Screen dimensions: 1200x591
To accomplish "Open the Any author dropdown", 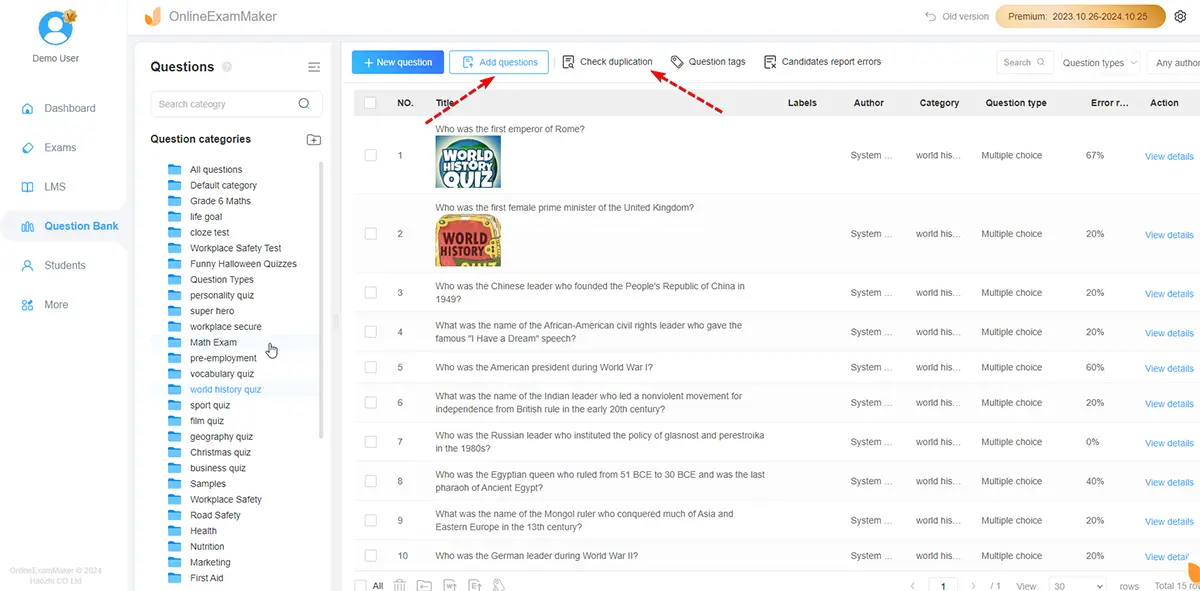I will 1175,63.
